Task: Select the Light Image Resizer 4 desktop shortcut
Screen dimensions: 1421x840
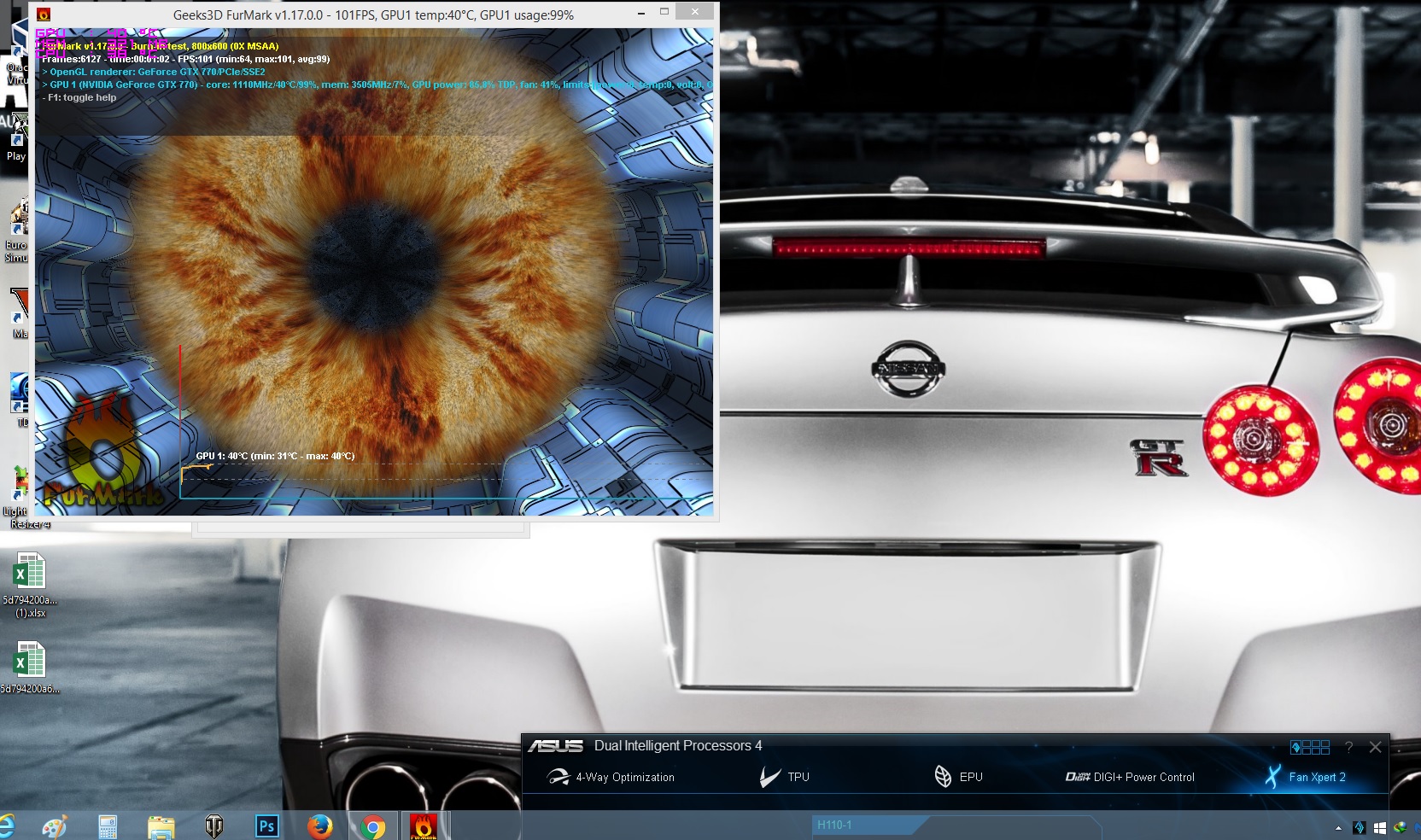Action: coord(17,497)
